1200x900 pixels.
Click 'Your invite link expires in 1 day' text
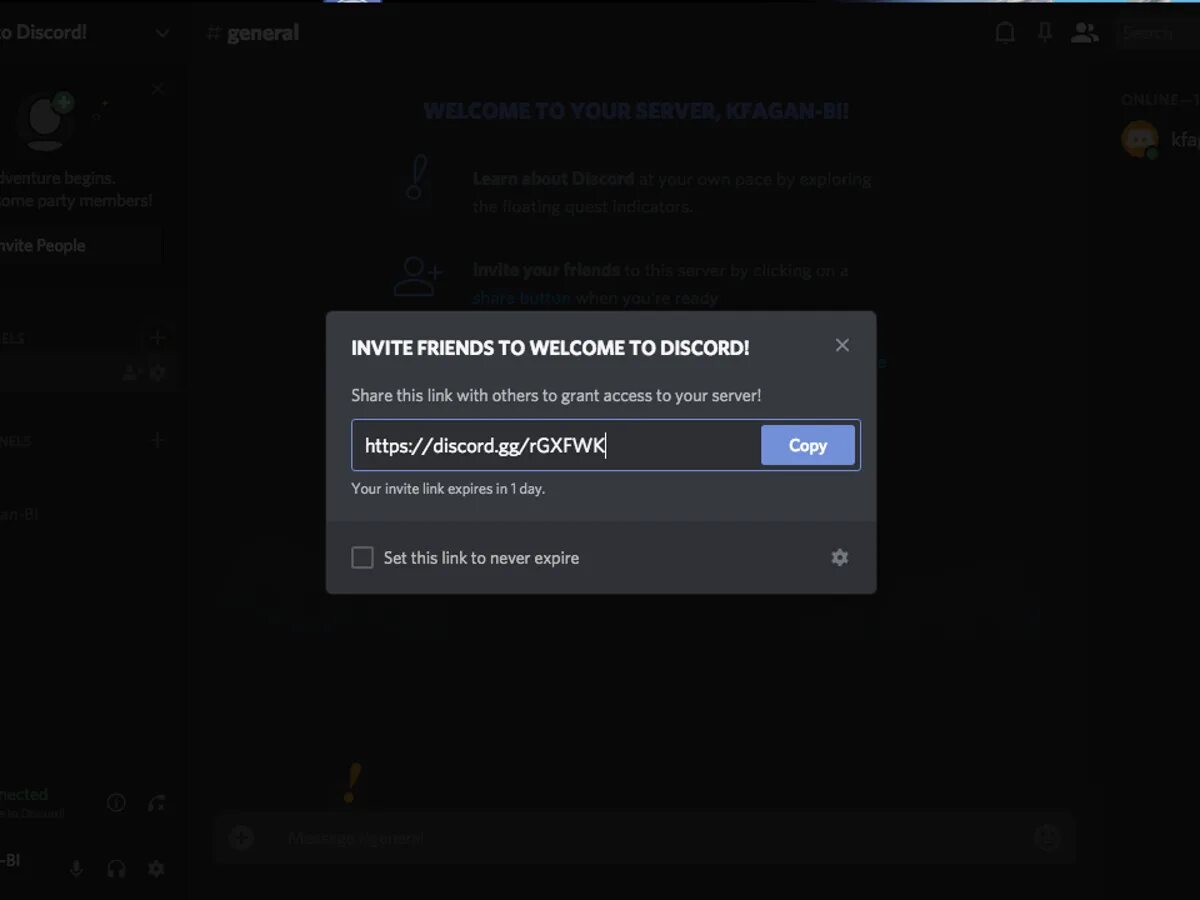(x=448, y=489)
